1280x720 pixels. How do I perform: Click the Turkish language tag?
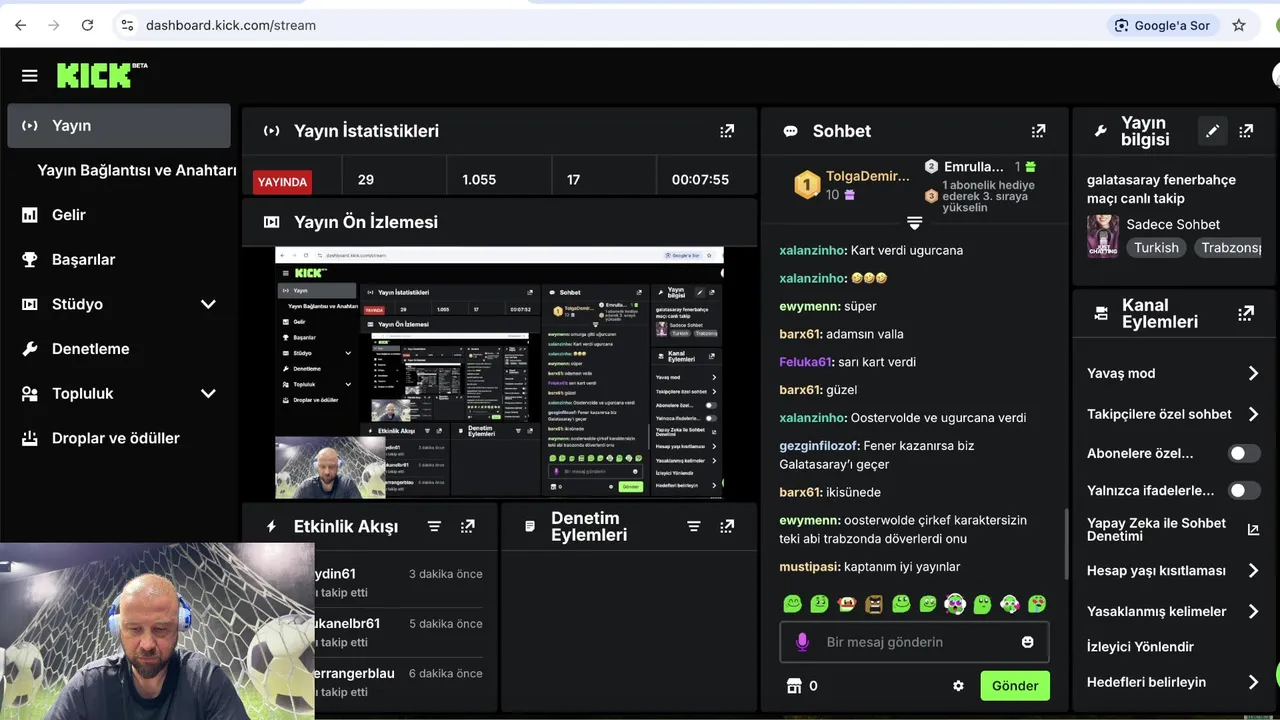point(1156,247)
